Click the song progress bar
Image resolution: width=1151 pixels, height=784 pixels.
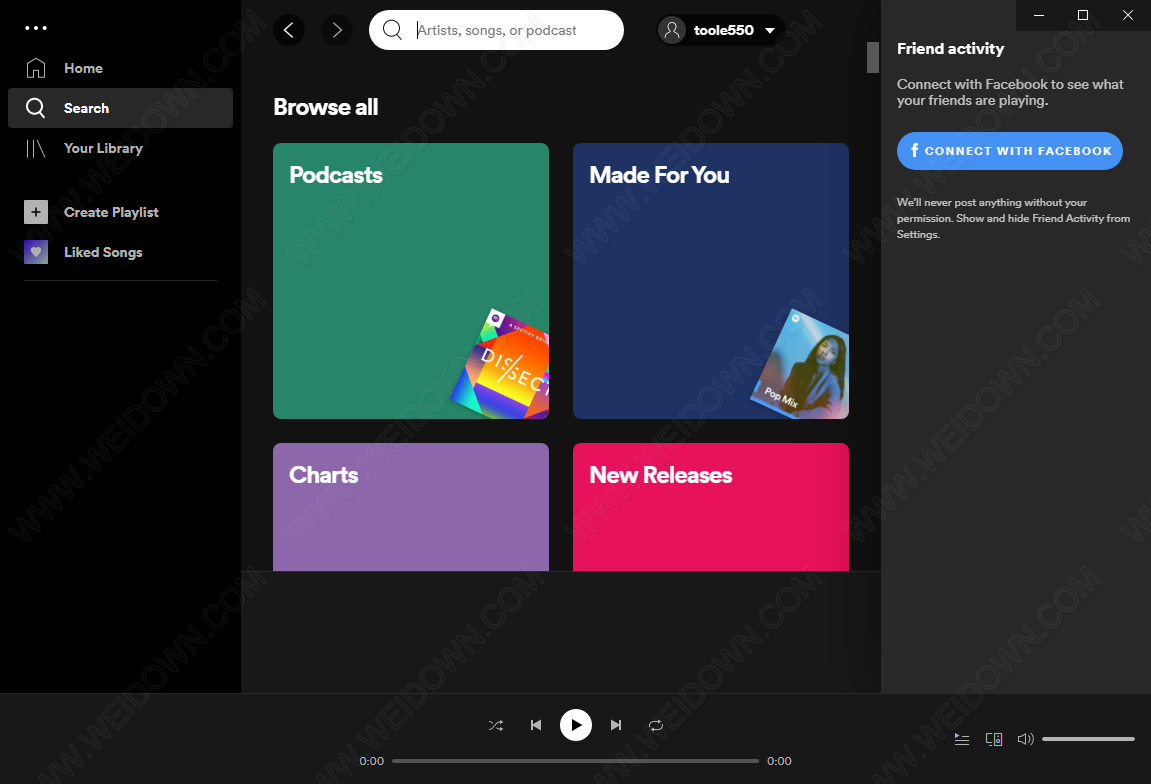coord(575,761)
